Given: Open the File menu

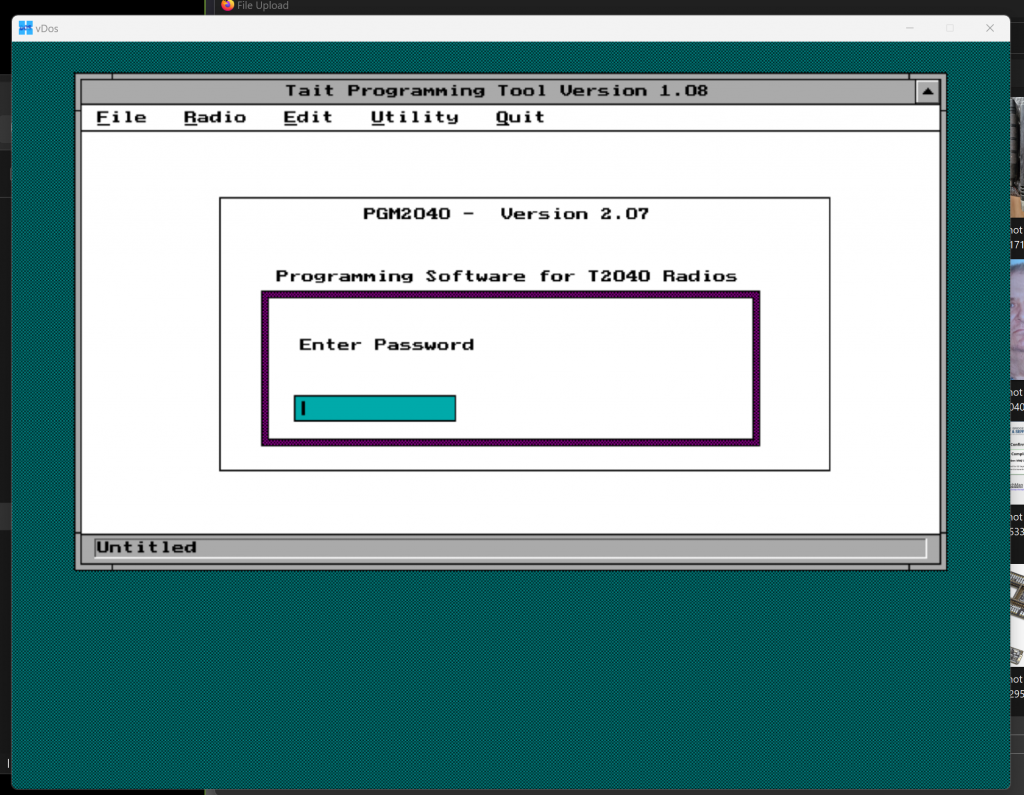Looking at the screenshot, I should pos(121,118).
